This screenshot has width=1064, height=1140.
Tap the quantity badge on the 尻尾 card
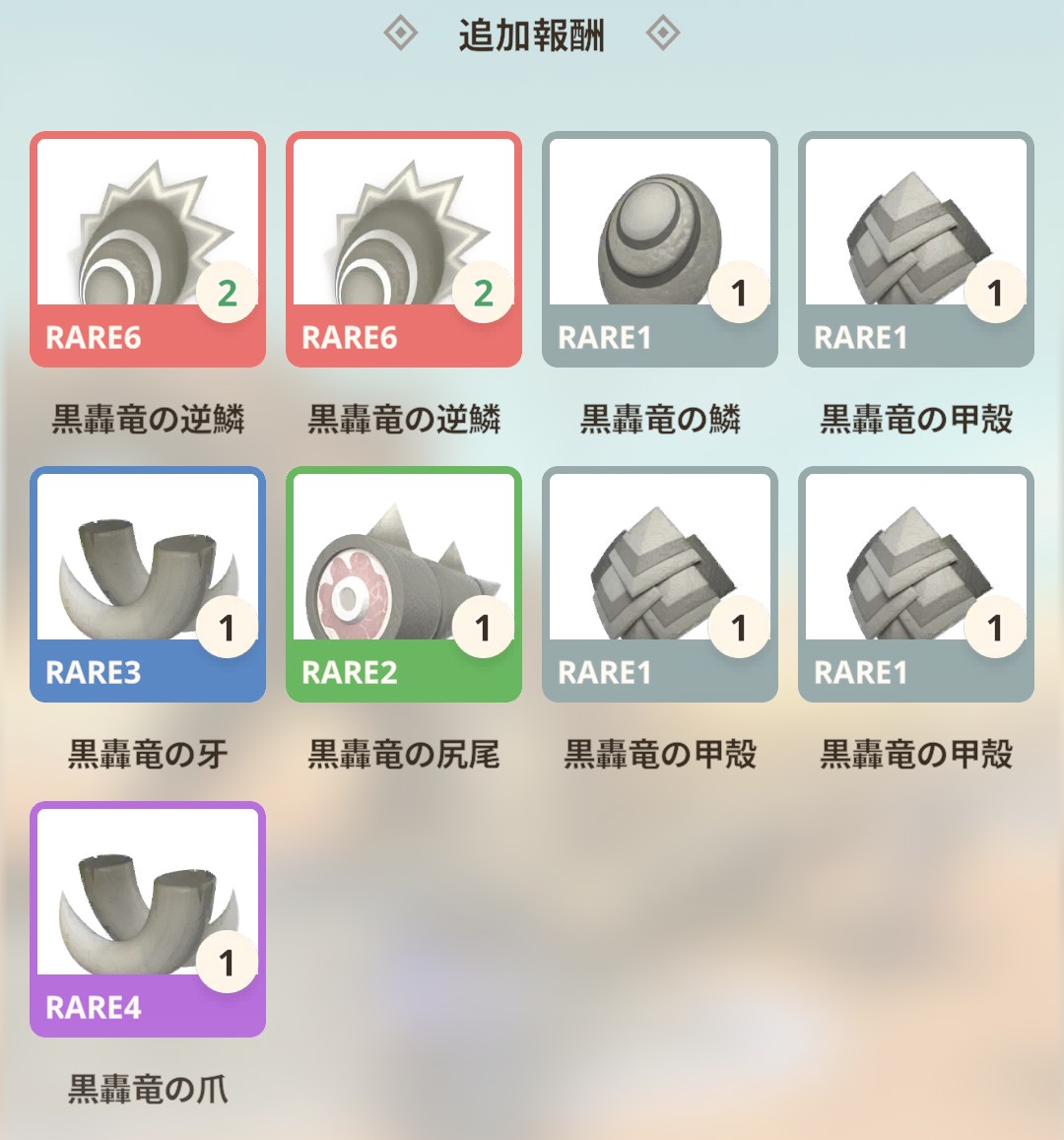tap(483, 627)
